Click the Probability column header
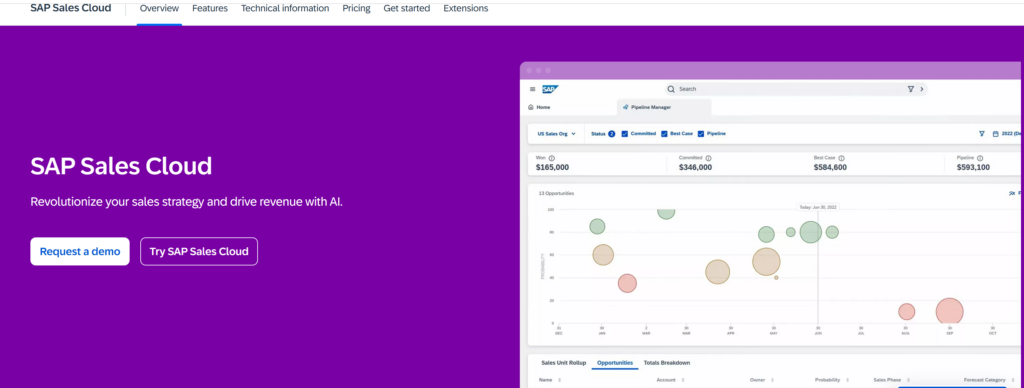Image resolution: width=1024 pixels, height=388 pixels. pyautogui.click(x=827, y=380)
